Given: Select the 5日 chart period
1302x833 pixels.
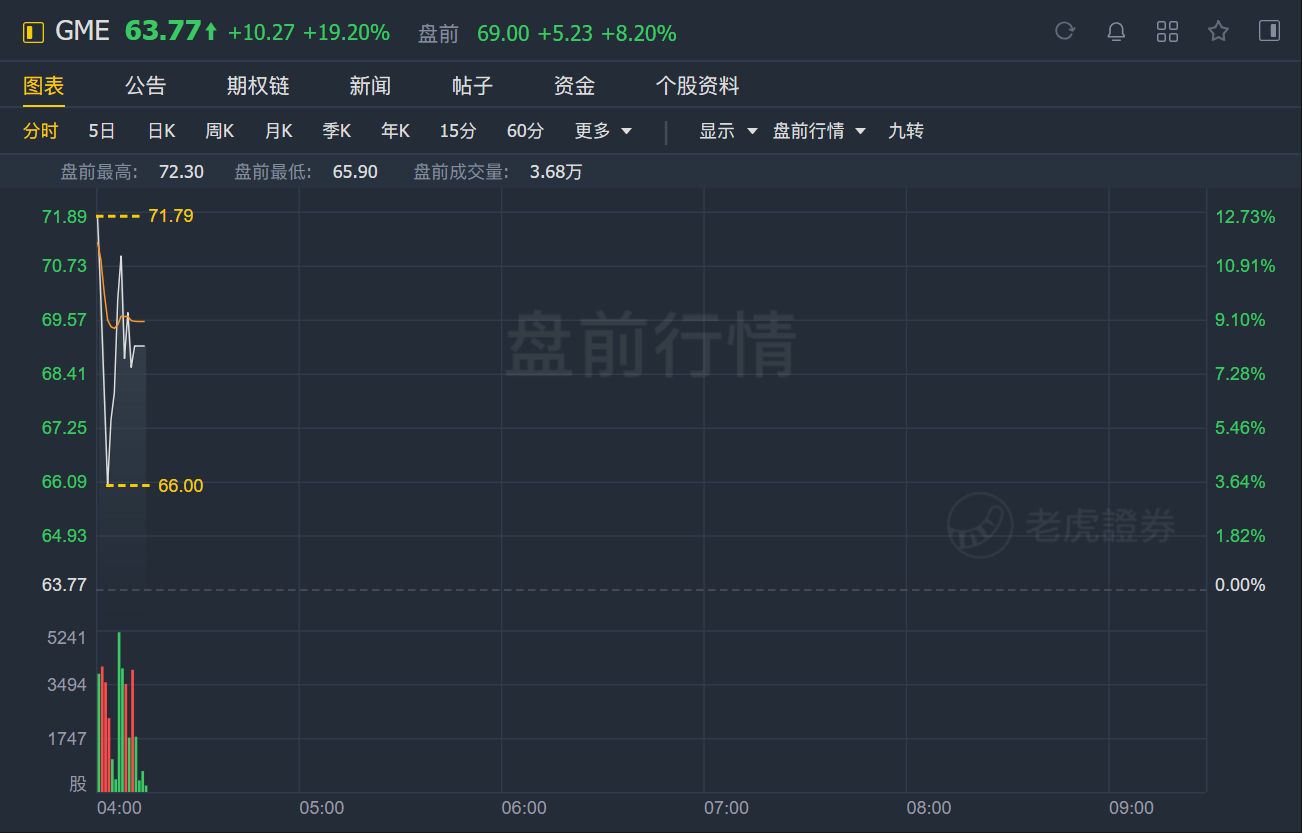Looking at the screenshot, I should point(102,131).
